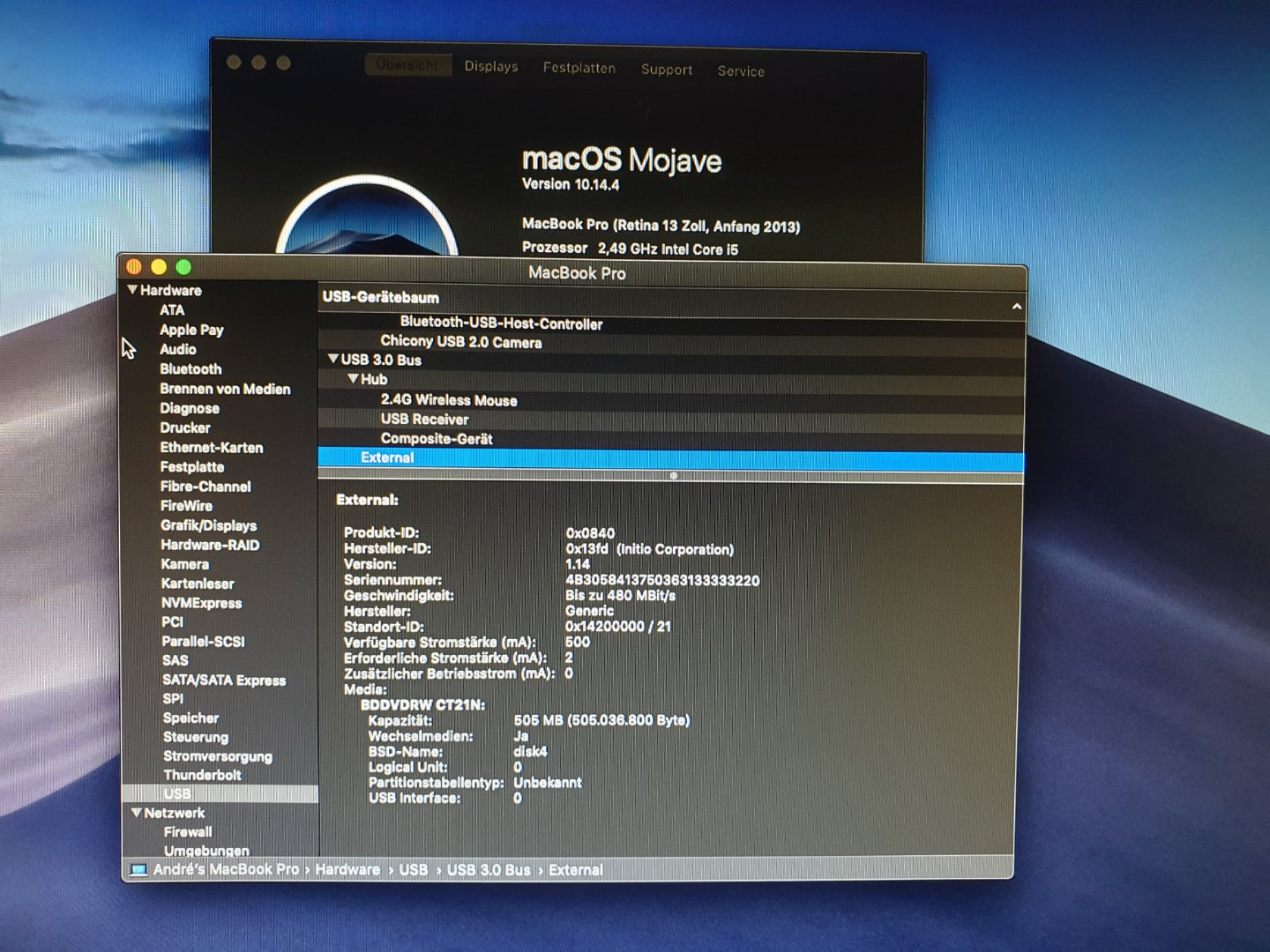Select USB Receiver in device tree
Viewport: 1270px width, 952px height.
(424, 420)
